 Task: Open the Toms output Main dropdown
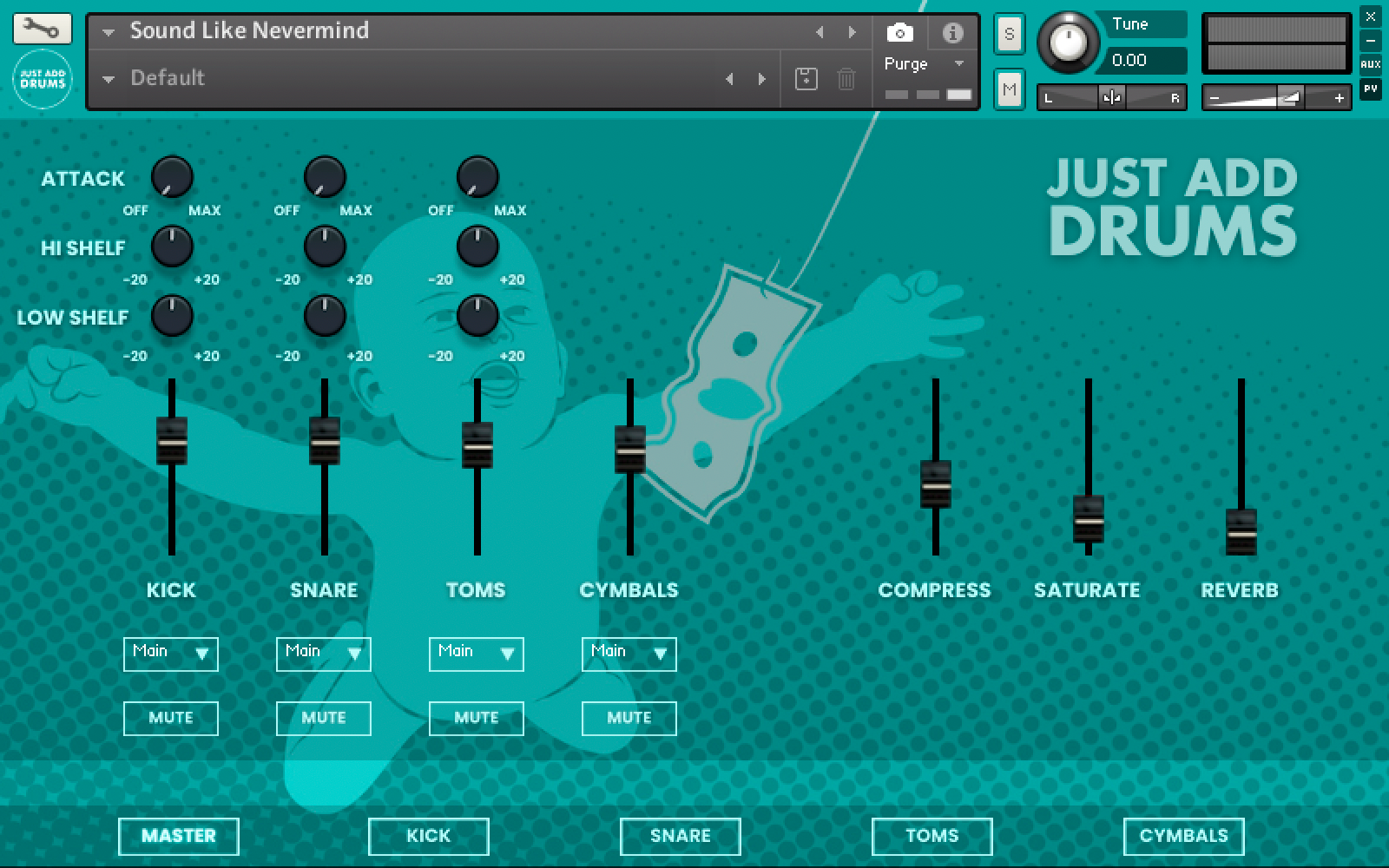coord(477,654)
